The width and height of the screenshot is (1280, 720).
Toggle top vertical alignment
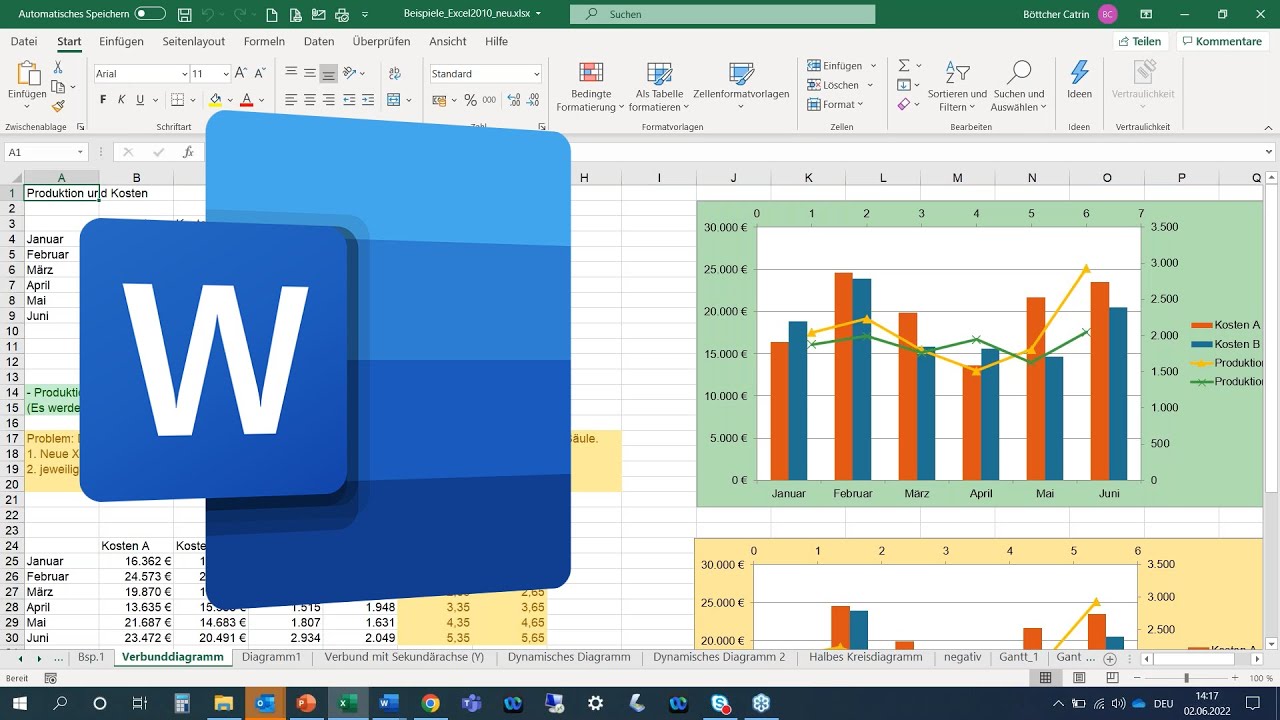click(x=291, y=73)
